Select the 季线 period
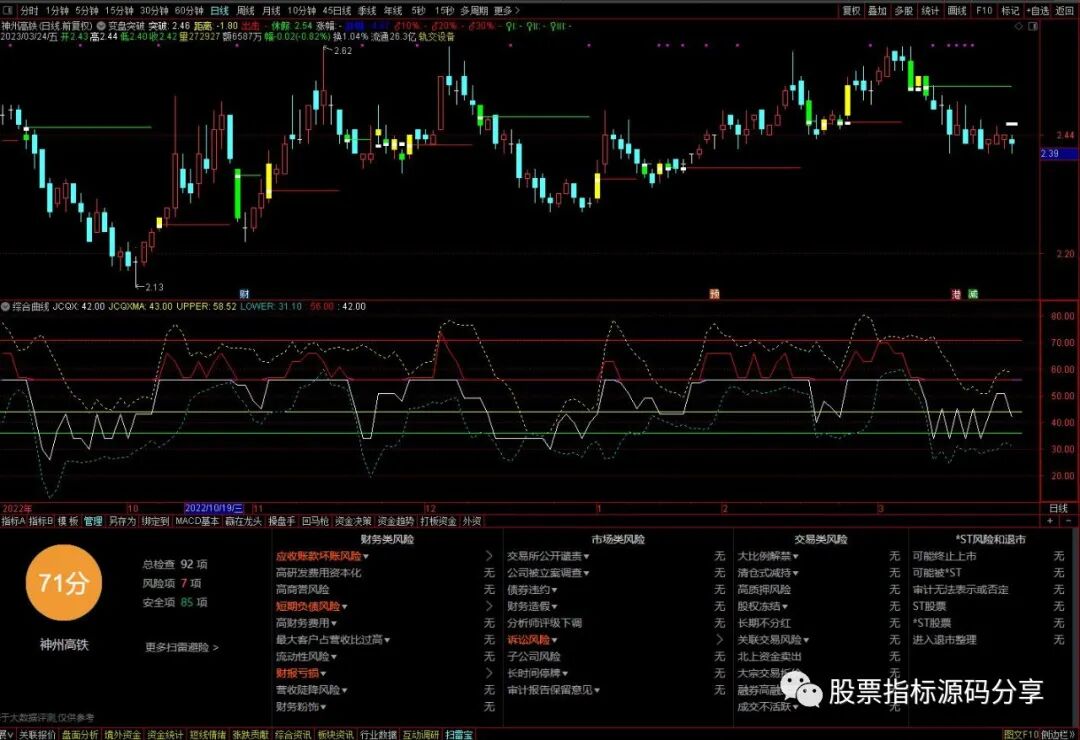Viewport: 1080px width, 740px height. point(366,10)
